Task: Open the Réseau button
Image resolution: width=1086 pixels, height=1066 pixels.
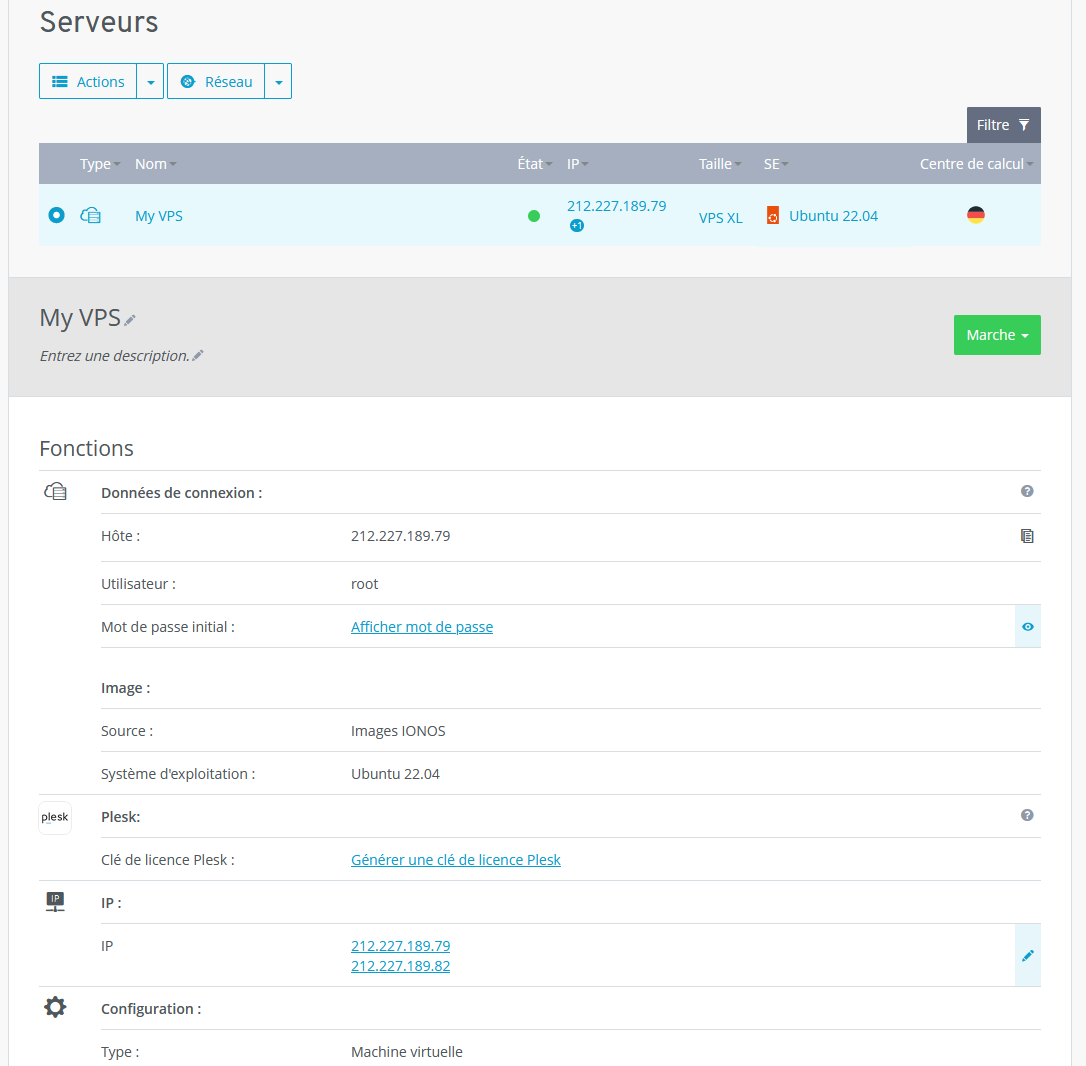Action: (x=216, y=81)
